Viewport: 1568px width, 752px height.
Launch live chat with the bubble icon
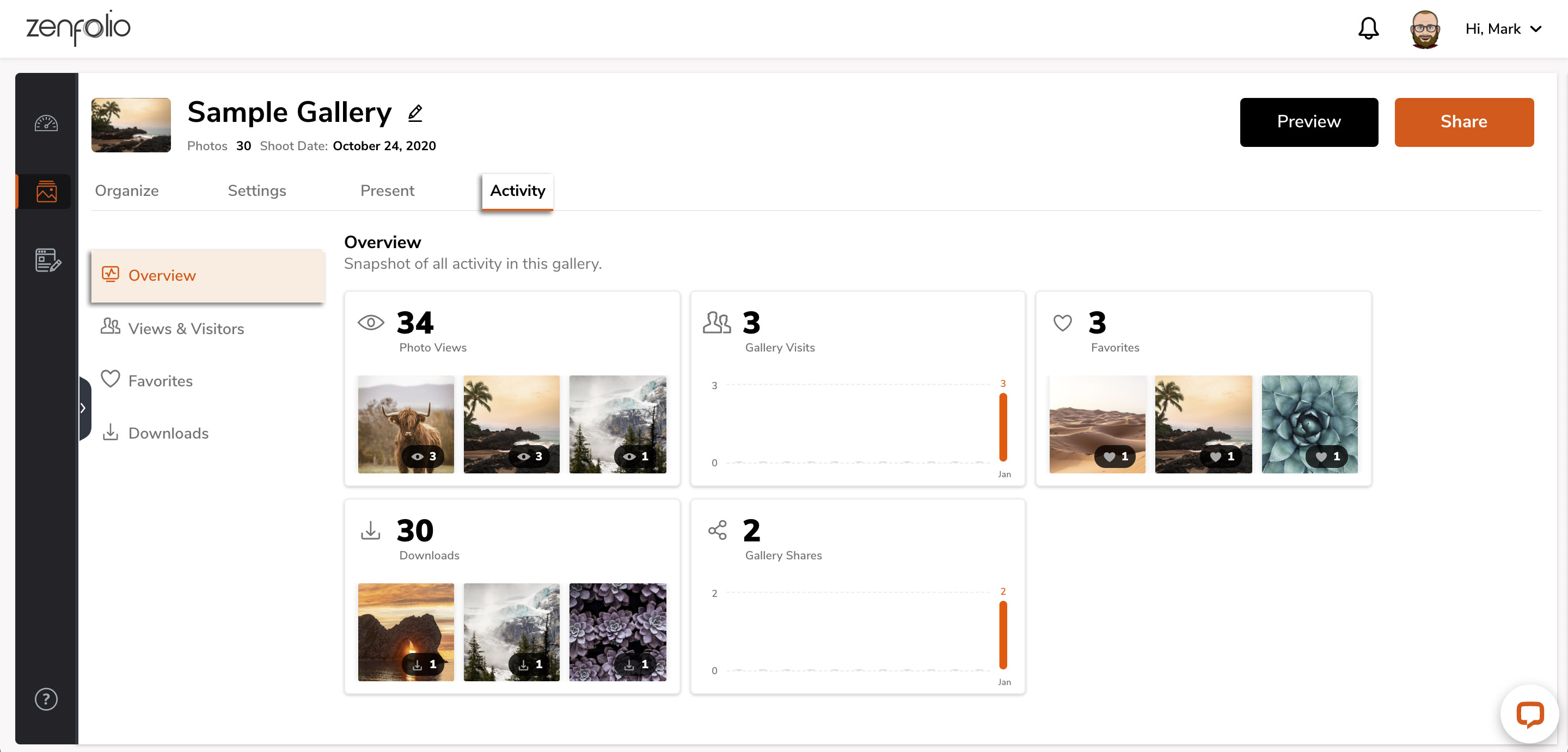pyautogui.click(x=1530, y=715)
